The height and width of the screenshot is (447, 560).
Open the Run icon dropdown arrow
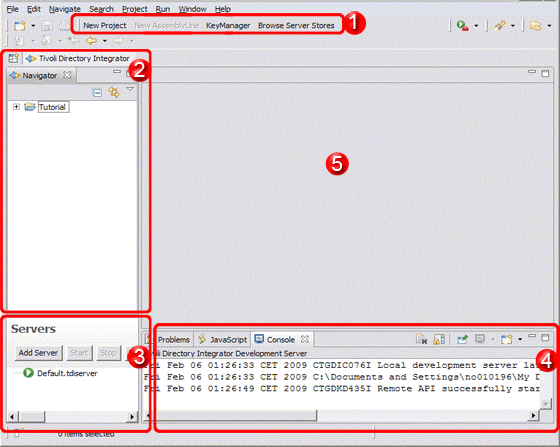[x=476, y=26]
